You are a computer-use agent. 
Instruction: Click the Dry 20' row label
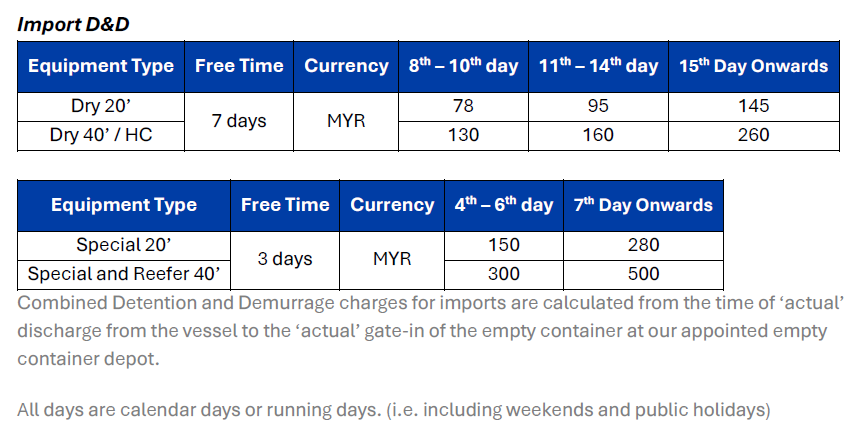click(x=101, y=107)
